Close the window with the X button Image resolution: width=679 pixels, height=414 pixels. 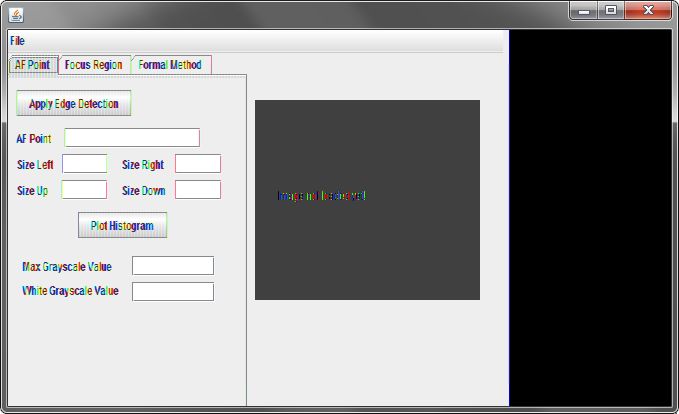pyautogui.click(x=648, y=11)
